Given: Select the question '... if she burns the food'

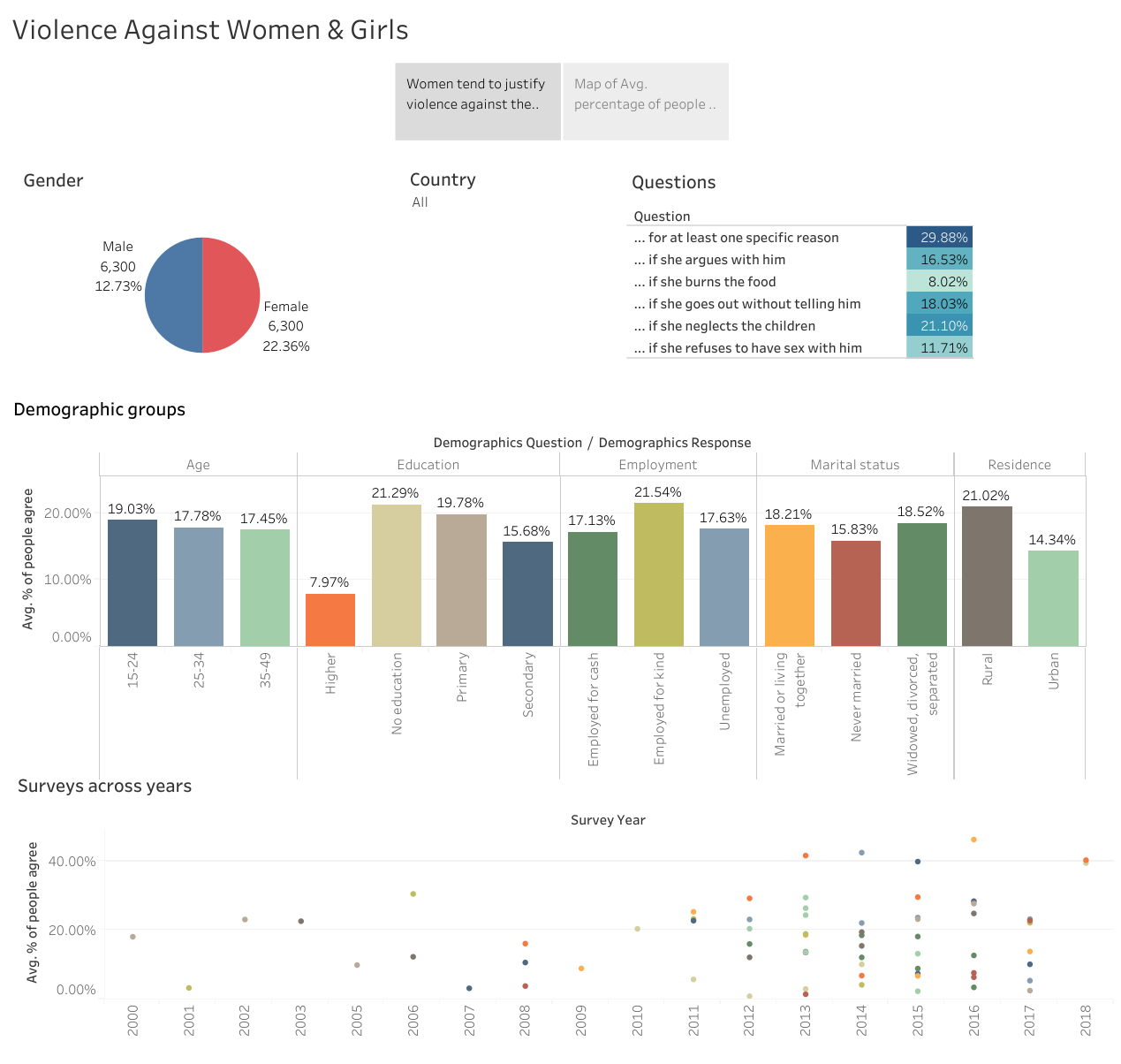Looking at the screenshot, I should click(705, 281).
